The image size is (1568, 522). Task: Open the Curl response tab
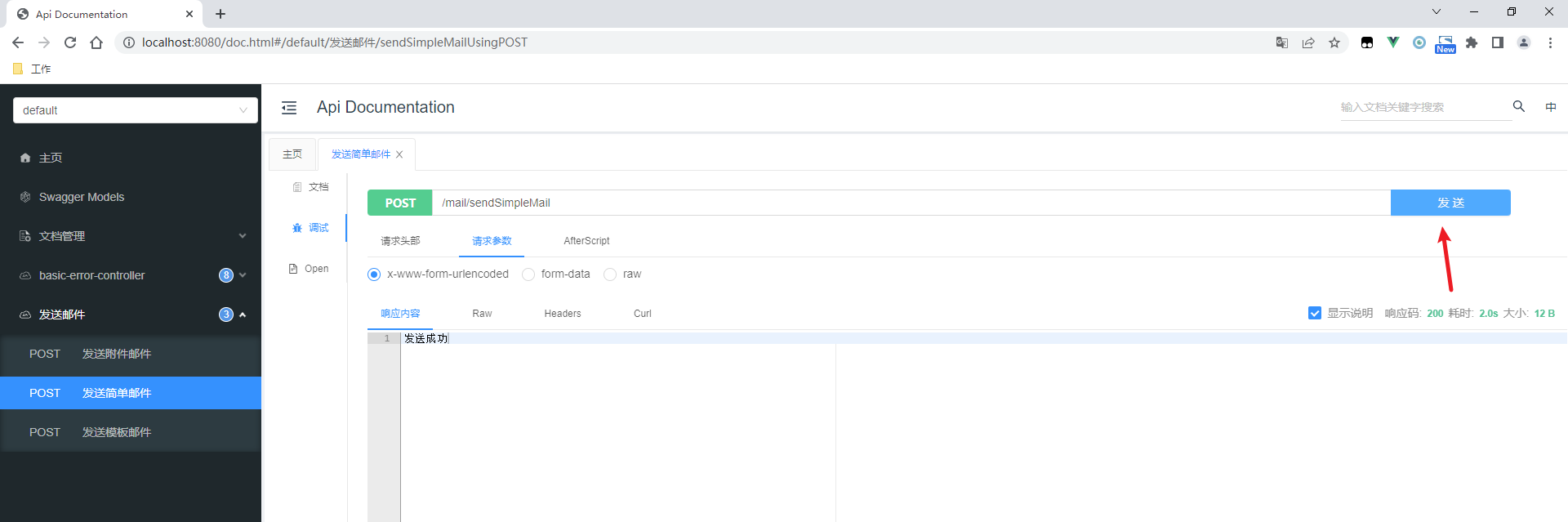pos(643,314)
